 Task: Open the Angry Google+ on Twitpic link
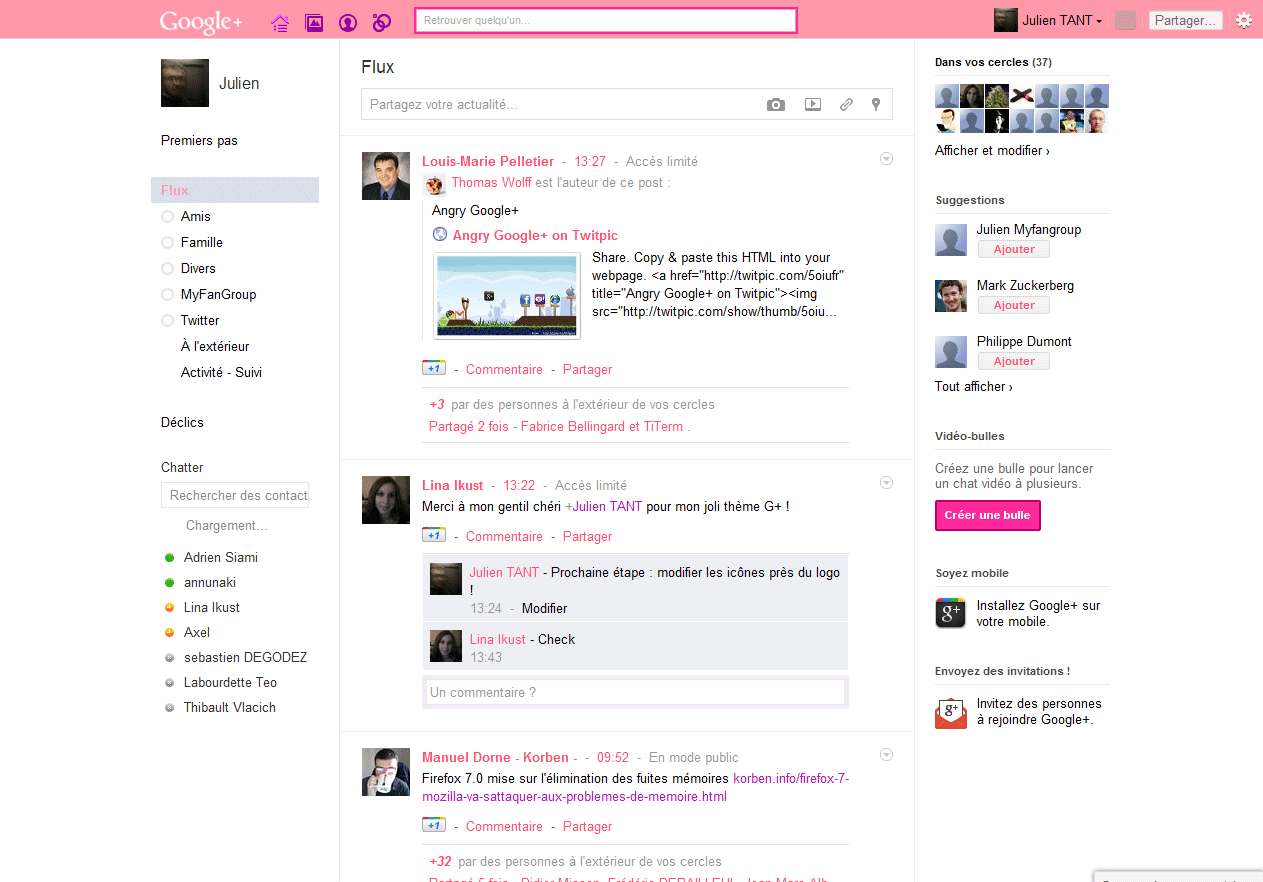pyautogui.click(x=535, y=235)
